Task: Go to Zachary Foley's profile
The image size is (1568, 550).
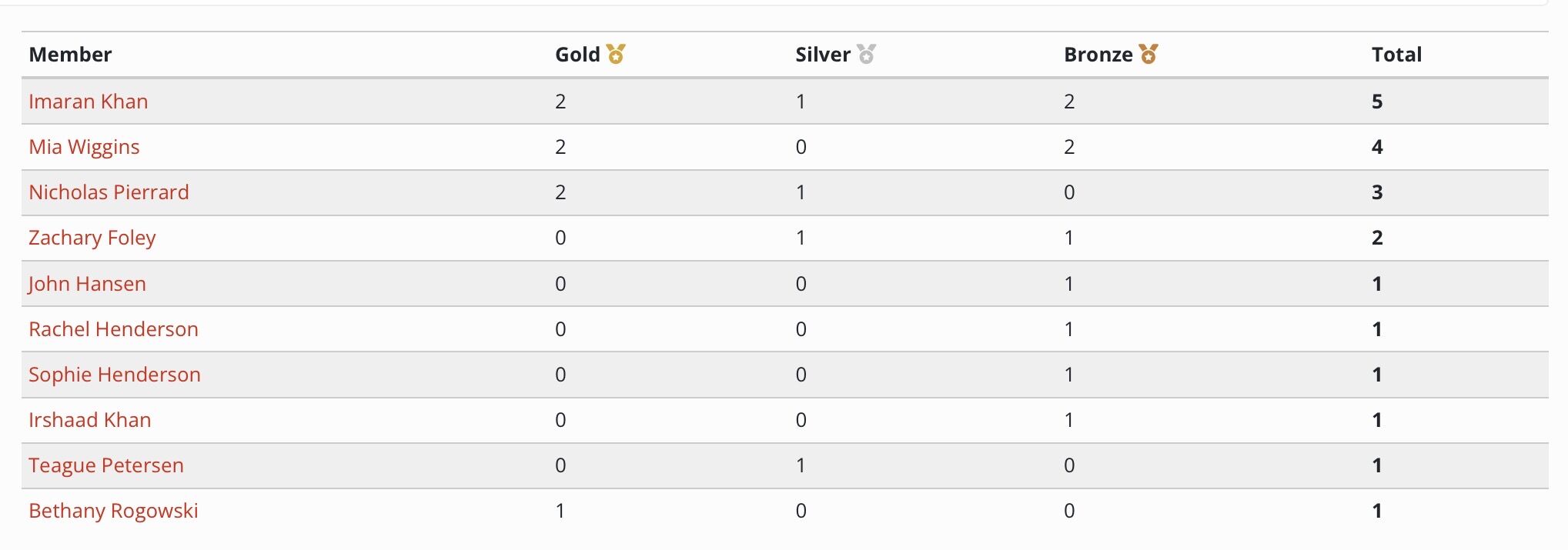Action: [92, 238]
